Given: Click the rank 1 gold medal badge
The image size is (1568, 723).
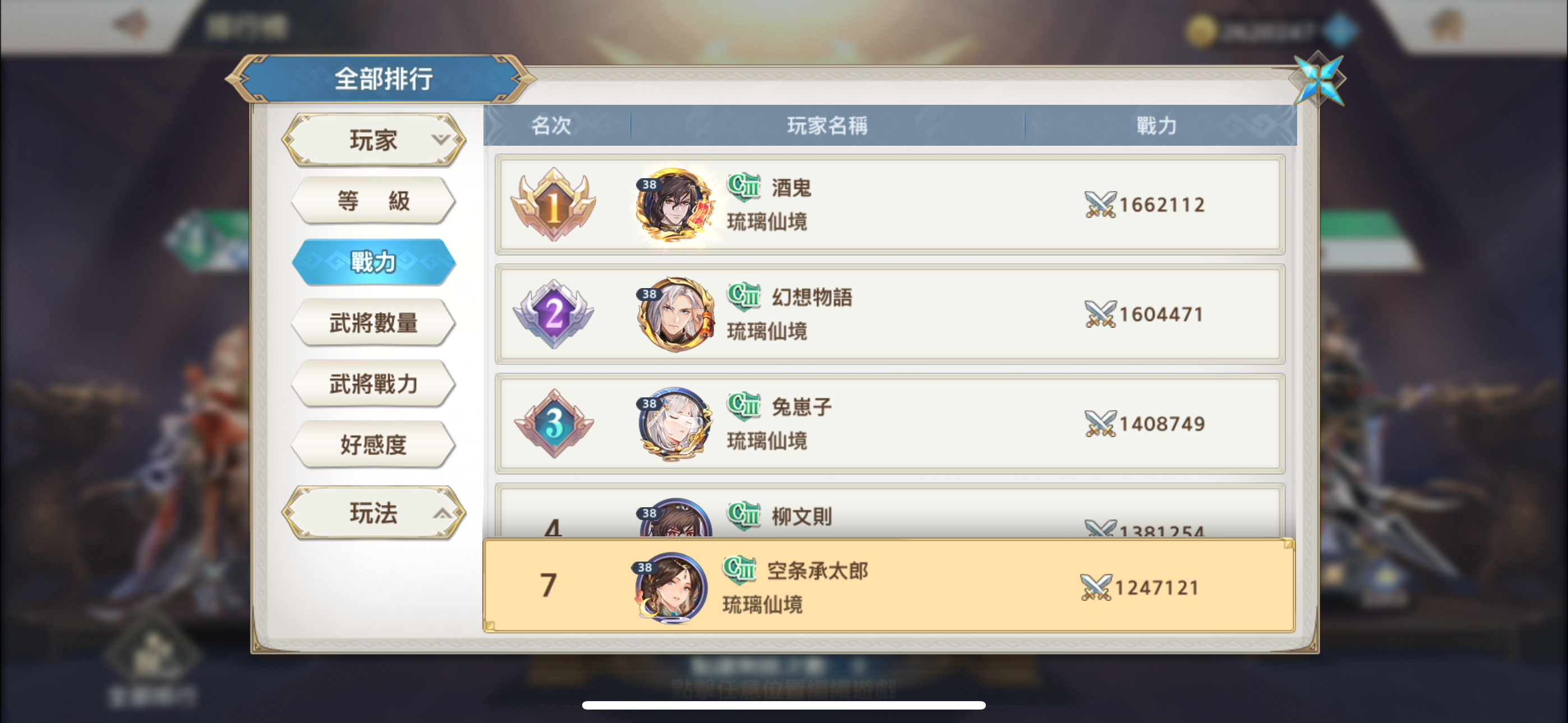Looking at the screenshot, I should (553, 205).
